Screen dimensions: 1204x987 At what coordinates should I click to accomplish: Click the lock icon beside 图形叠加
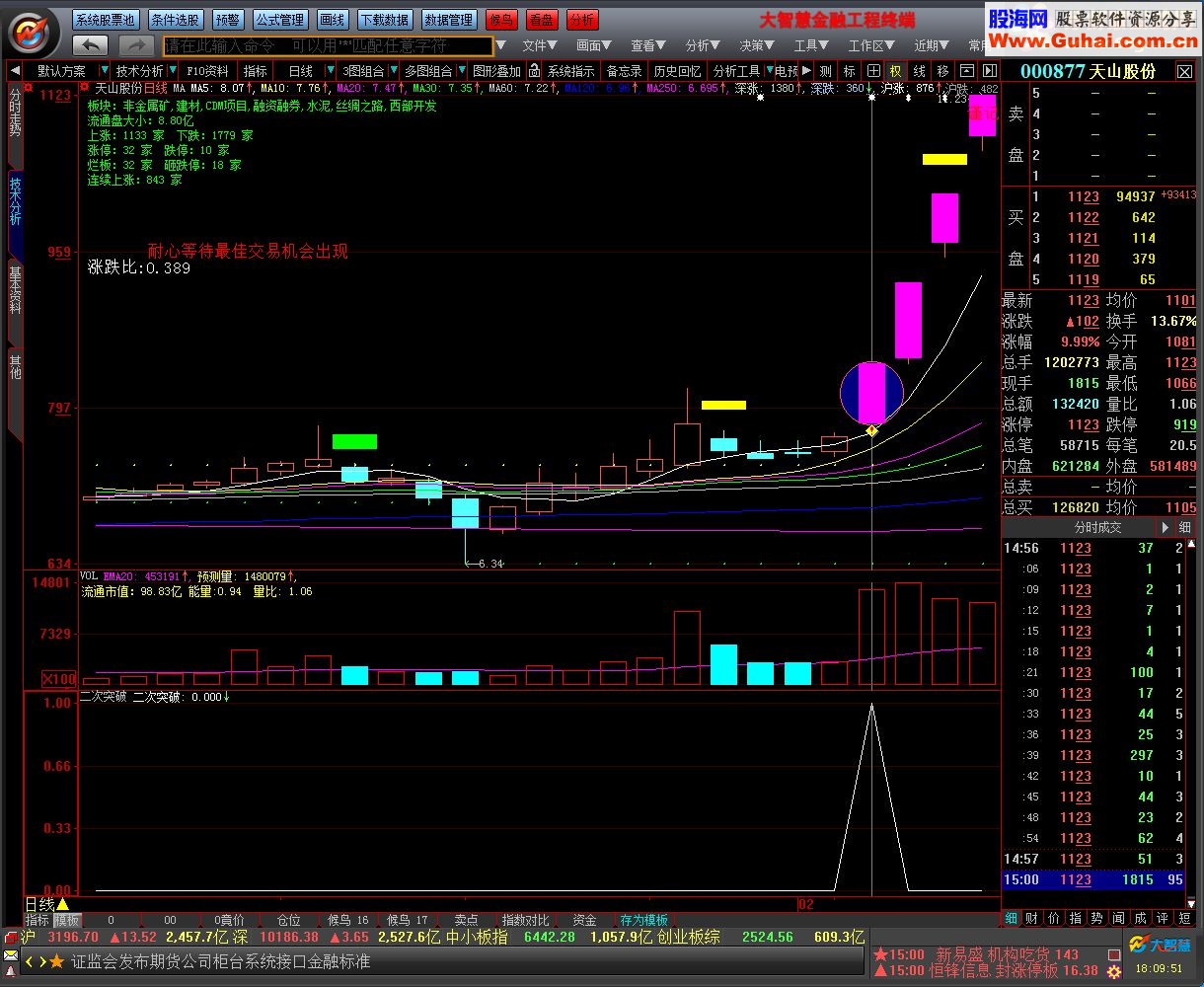coord(534,71)
